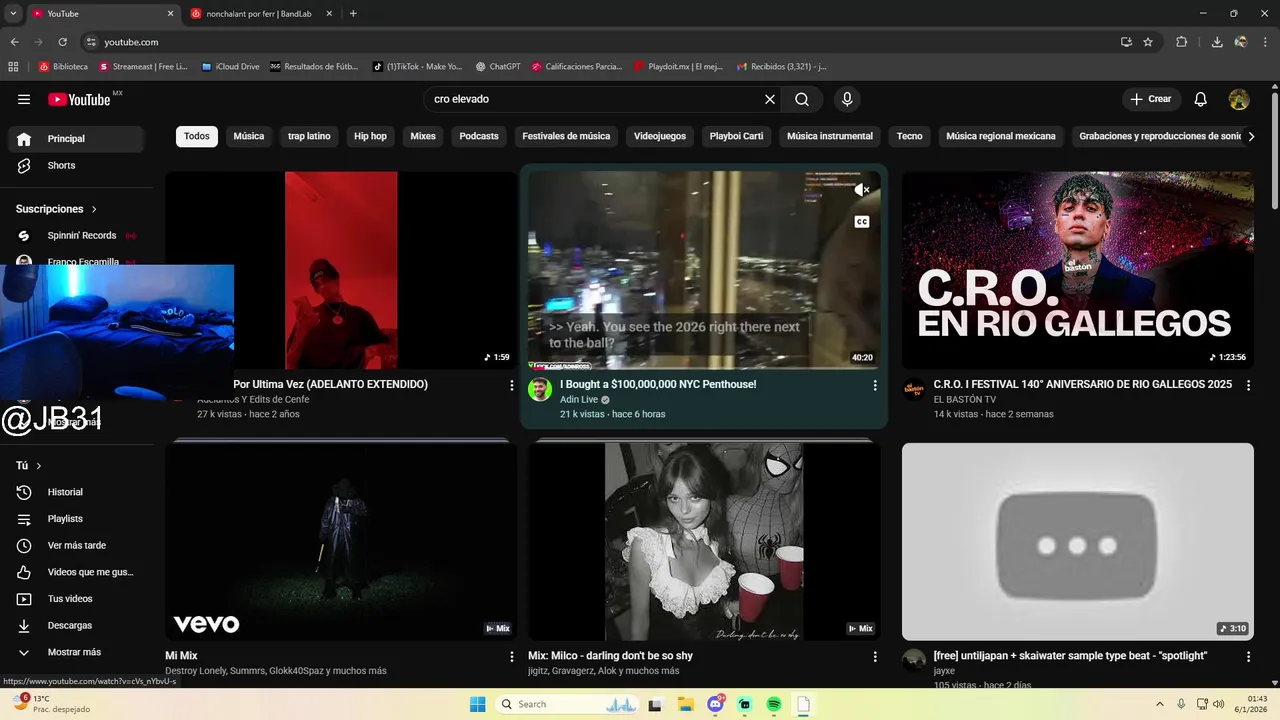Select the Música instrumental chip

[x=830, y=136]
